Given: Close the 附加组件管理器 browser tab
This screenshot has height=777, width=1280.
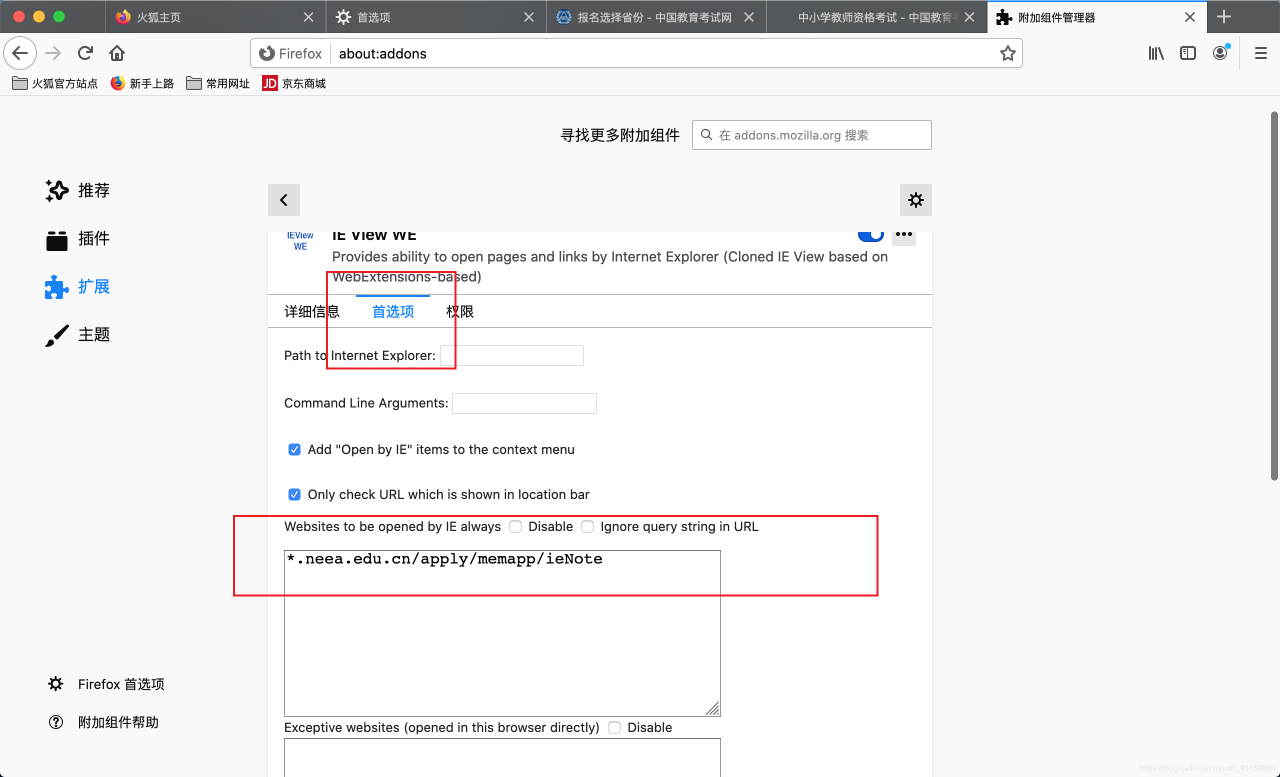Looking at the screenshot, I should pyautogui.click(x=1190, y=17).
